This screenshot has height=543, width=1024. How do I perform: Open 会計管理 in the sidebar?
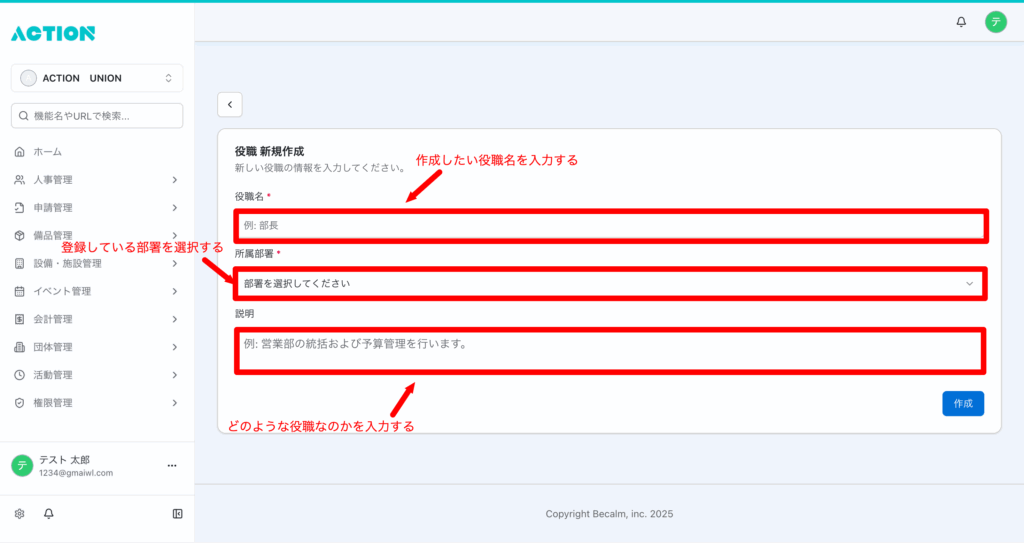click(97, 319)
